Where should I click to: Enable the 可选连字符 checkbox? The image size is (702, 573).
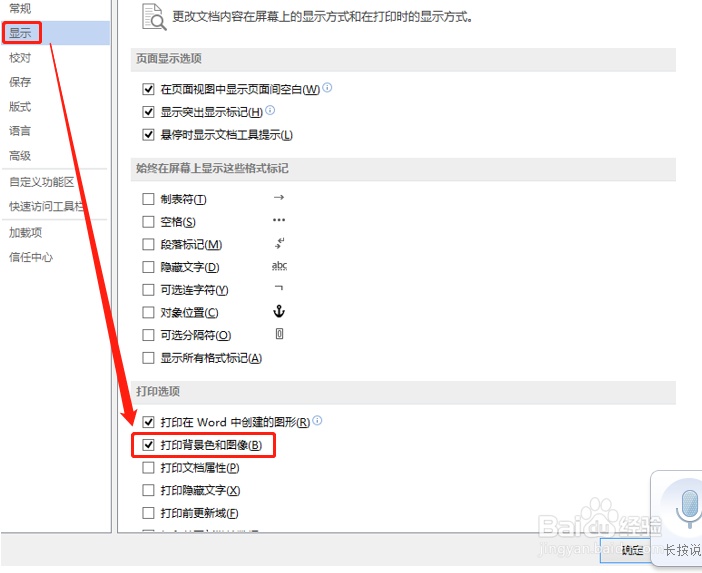tap(148, 290)
